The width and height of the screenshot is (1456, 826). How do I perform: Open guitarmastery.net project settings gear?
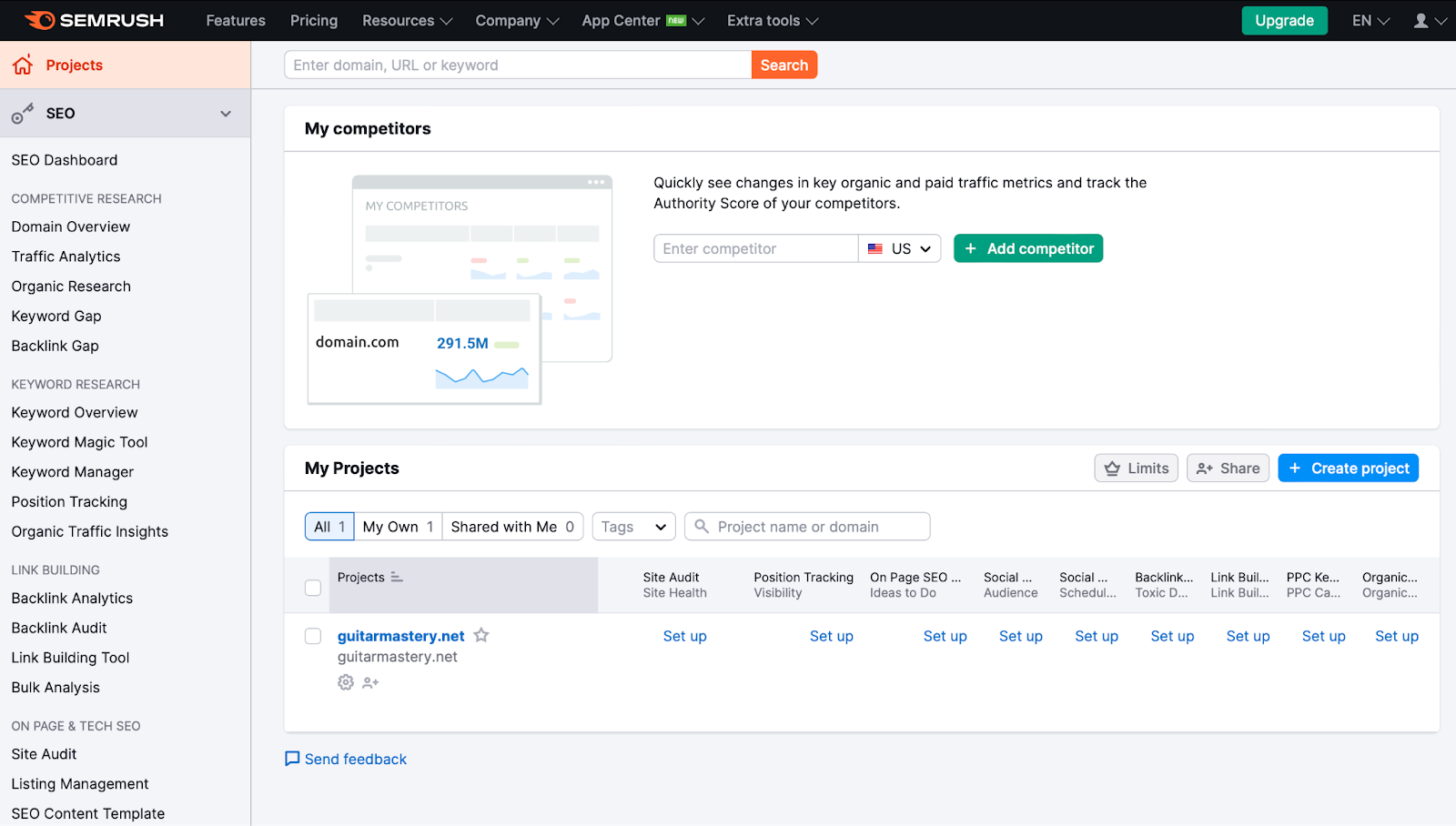tap(346, 682)
